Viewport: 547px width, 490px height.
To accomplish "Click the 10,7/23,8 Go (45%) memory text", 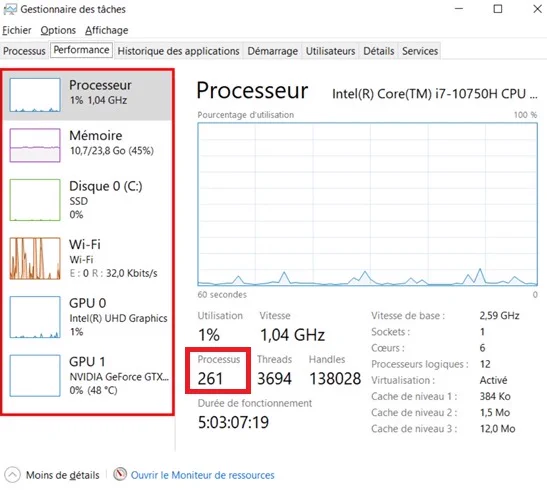I will (x=112, y=151).
